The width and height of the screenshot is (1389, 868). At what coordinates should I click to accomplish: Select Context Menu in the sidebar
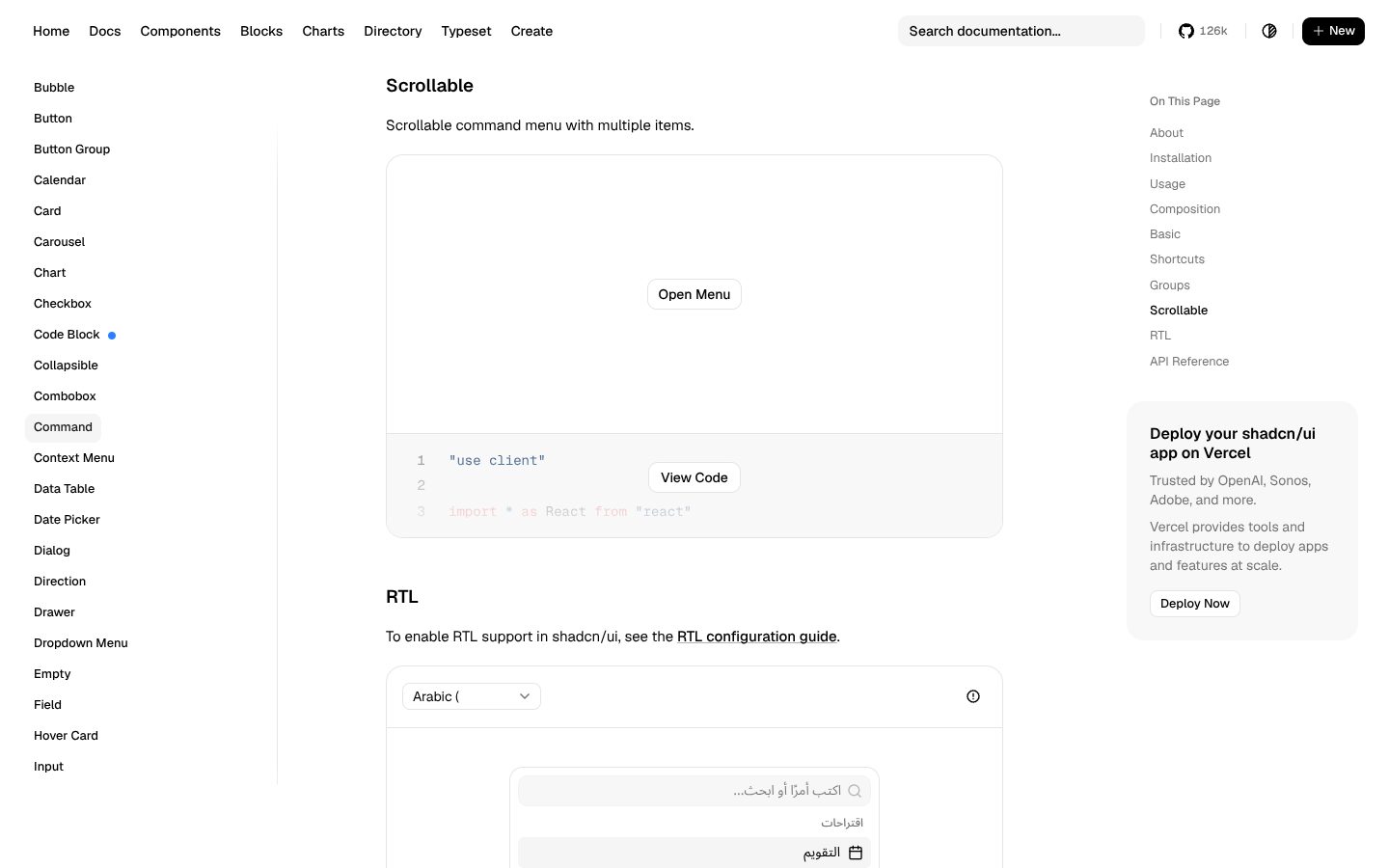click(74, 458)
